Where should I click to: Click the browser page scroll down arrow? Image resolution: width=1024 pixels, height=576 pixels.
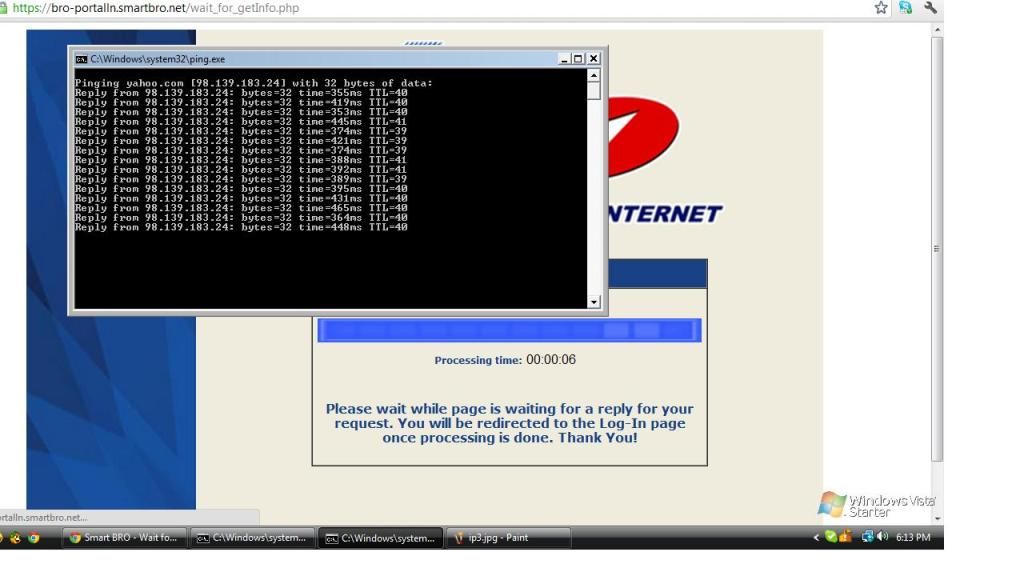point(937,519)
